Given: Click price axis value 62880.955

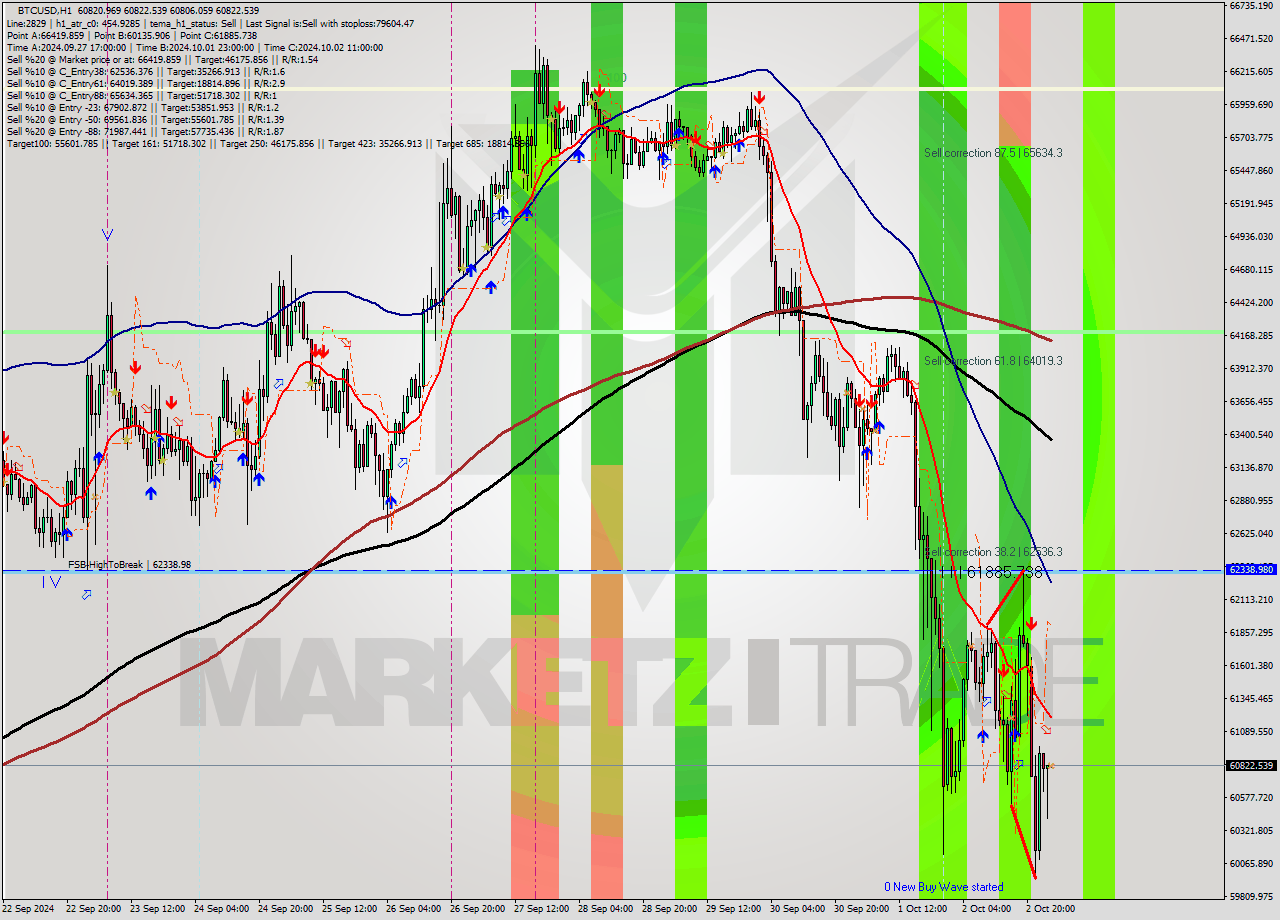Looking at the screenshot, I should click(1250, 501).
